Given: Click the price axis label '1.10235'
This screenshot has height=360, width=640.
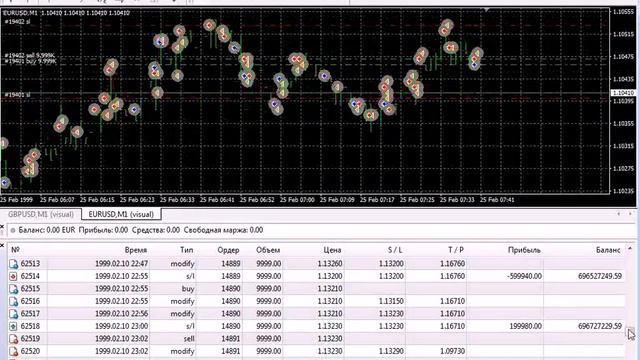Looking at the screenshot, I should click(623, 191).
